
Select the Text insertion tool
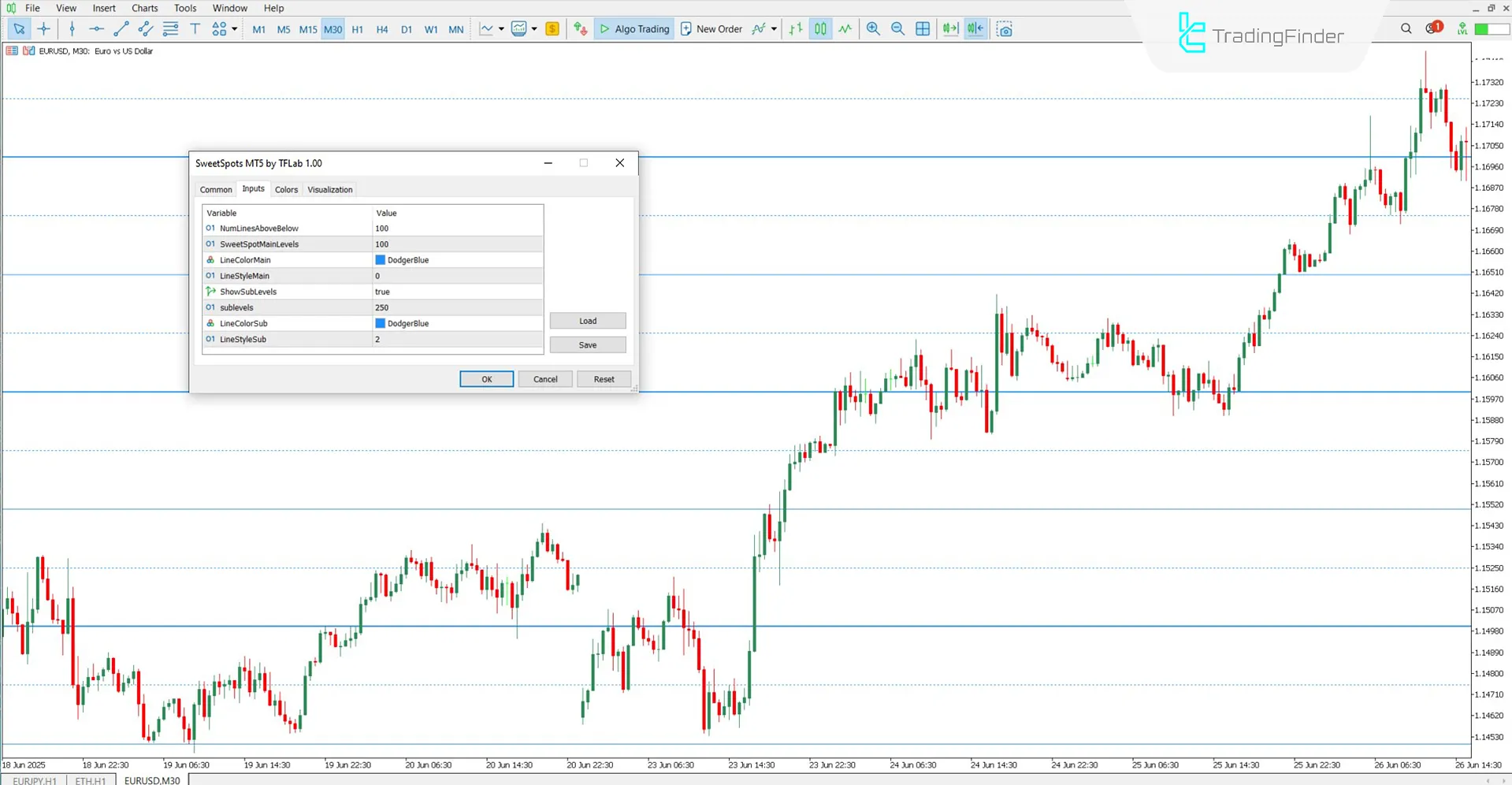(195, 29)
